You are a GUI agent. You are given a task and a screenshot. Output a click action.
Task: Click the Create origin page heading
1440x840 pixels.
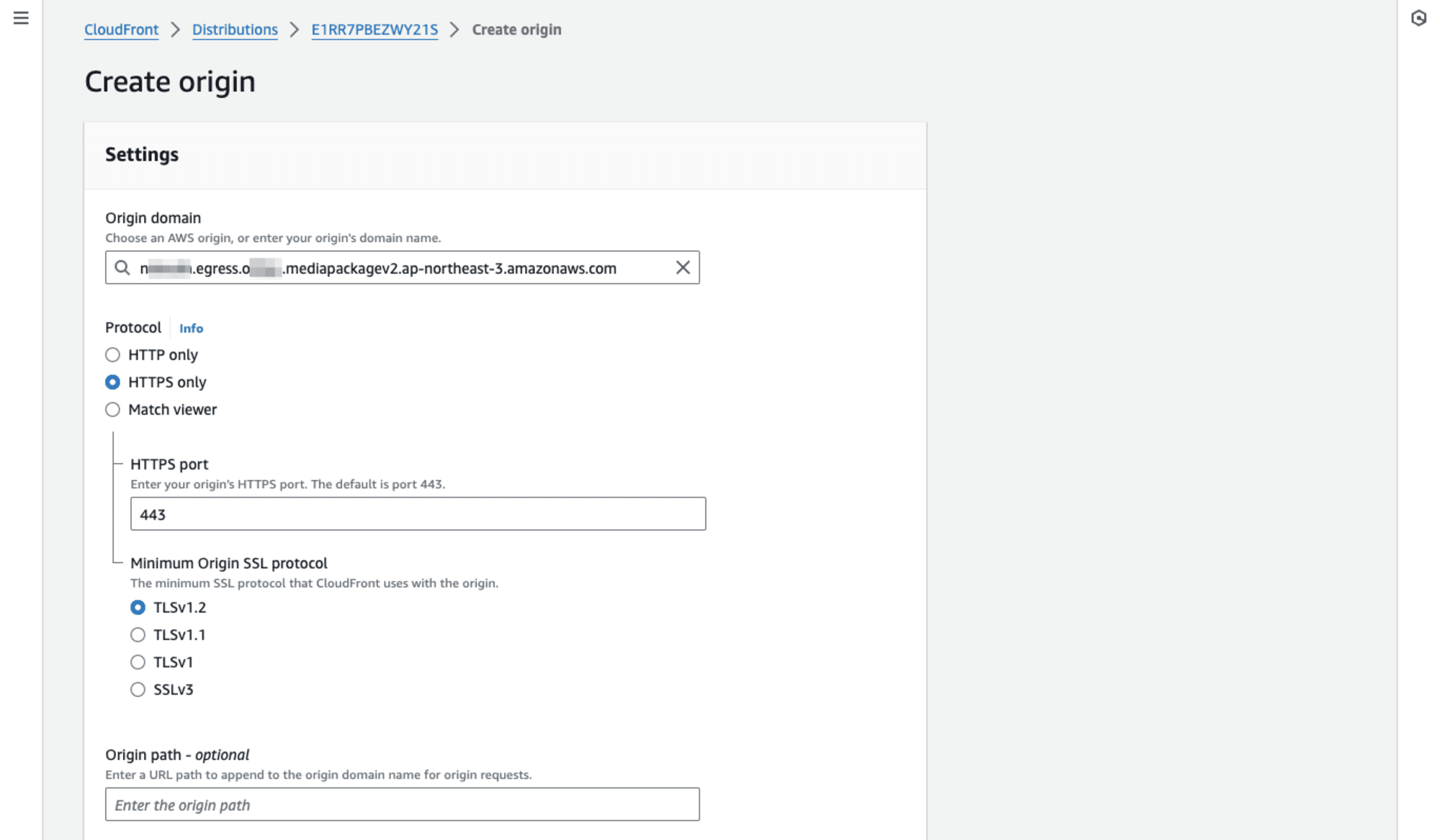point(170,81)
